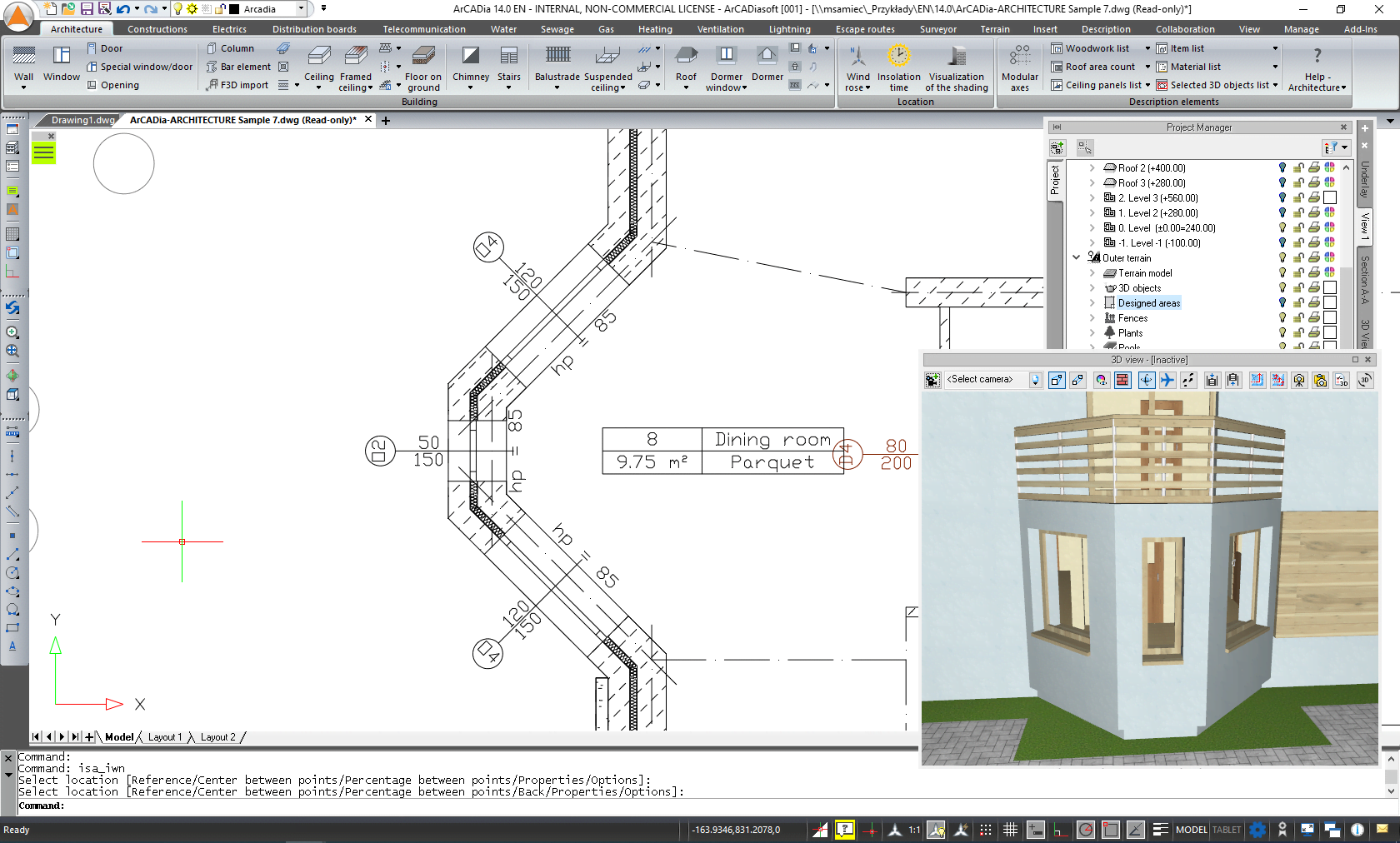Toggle visibility bulb for 2. Level 3
Image resolution: width=1400 pixels, height=843 pixels.
point(1282,197)
